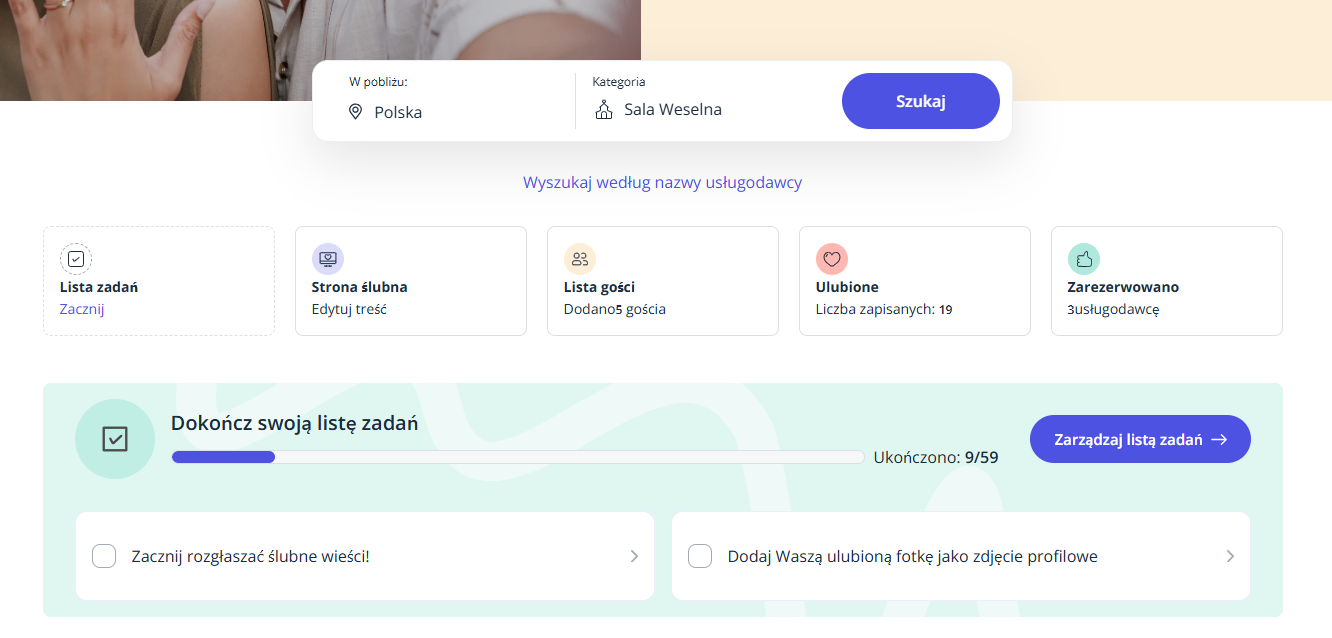The height and width of the screenshot is (638, 1332).
Task: Click the venue building icon beside Sala Weselna
Action: click(x=604, y=110)
